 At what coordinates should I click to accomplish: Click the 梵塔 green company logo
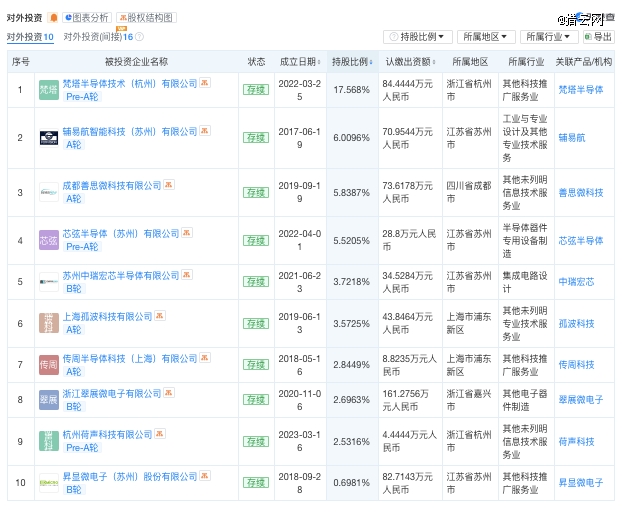coord(49,90)
